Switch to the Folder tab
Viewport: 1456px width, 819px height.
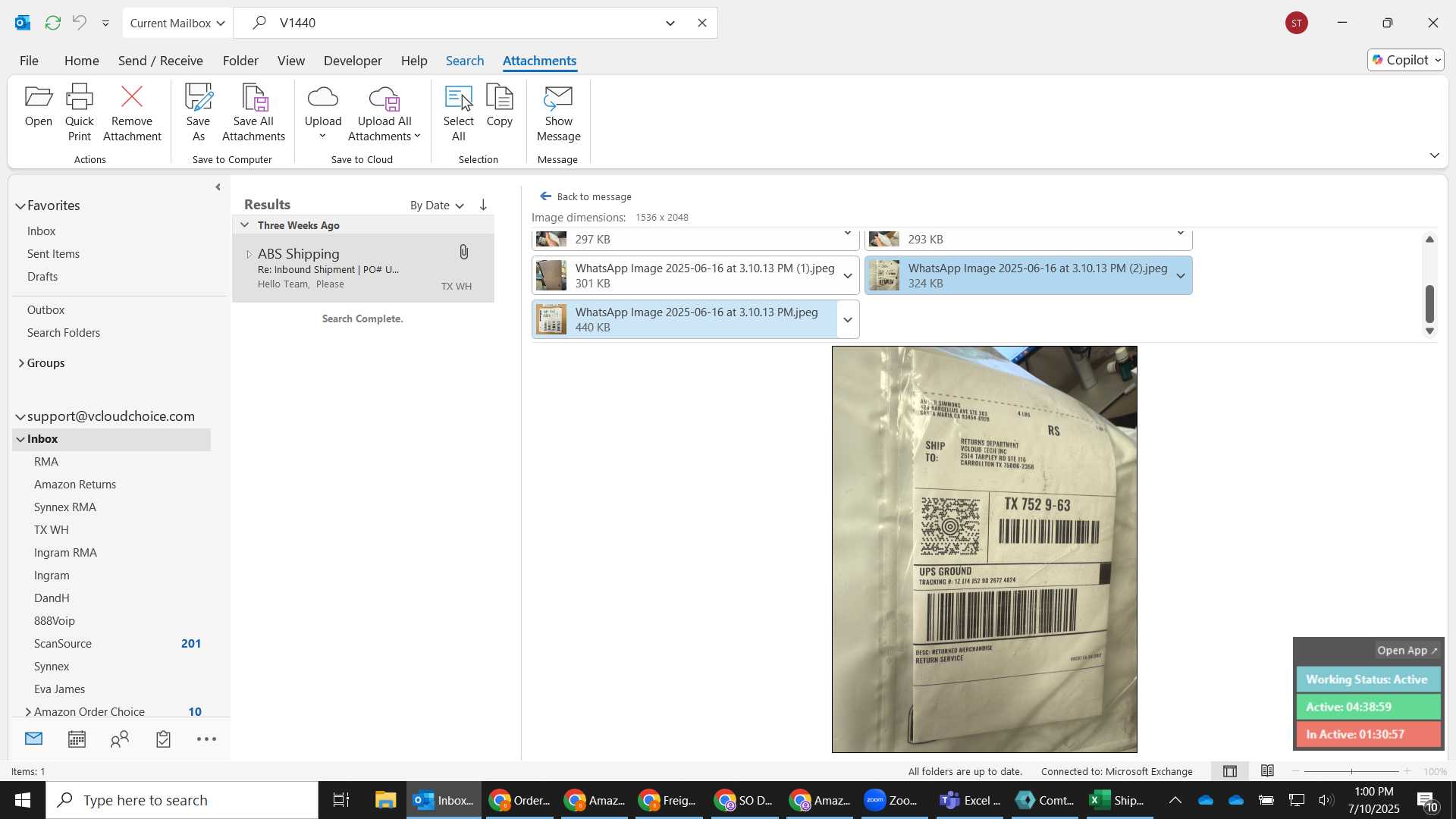coord(240,61)
